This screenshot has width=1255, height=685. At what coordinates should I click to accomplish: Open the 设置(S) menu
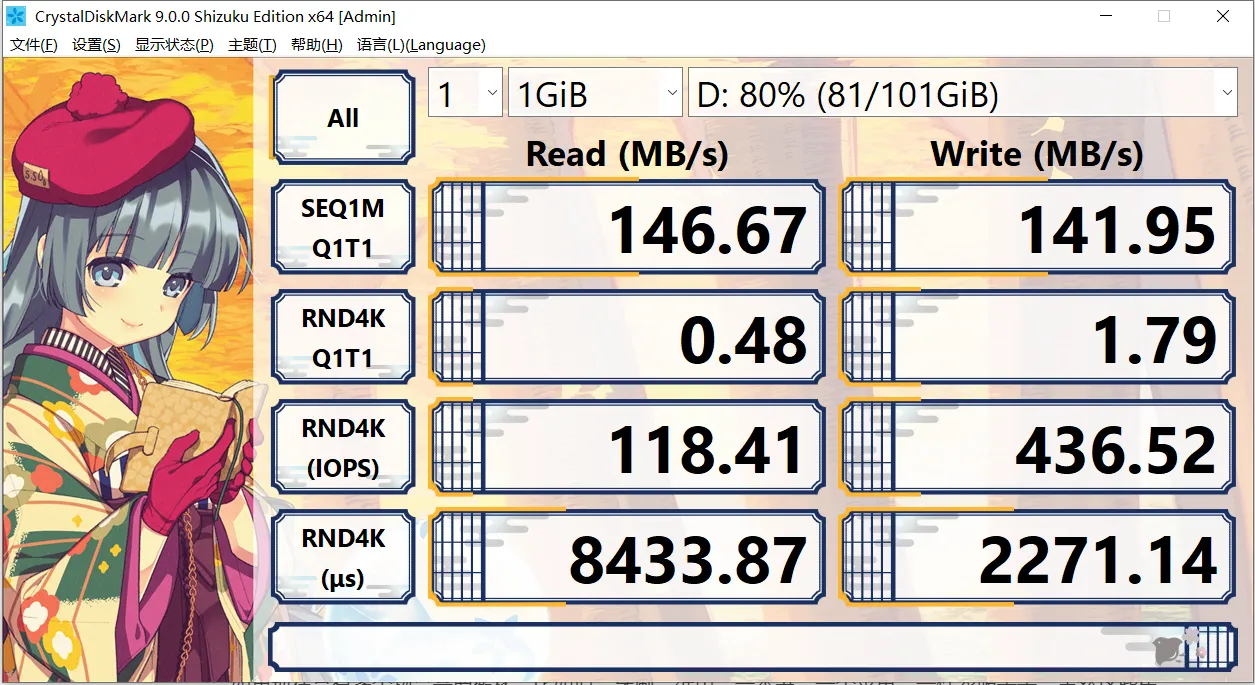pyautogui.click(x=97, y=45)
